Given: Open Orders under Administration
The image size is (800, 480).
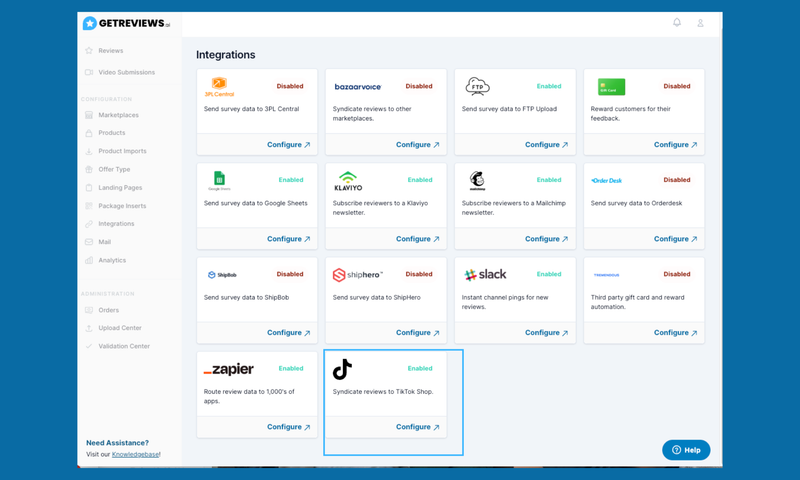Looking at the screenshot, I should (x=109, y=310).
